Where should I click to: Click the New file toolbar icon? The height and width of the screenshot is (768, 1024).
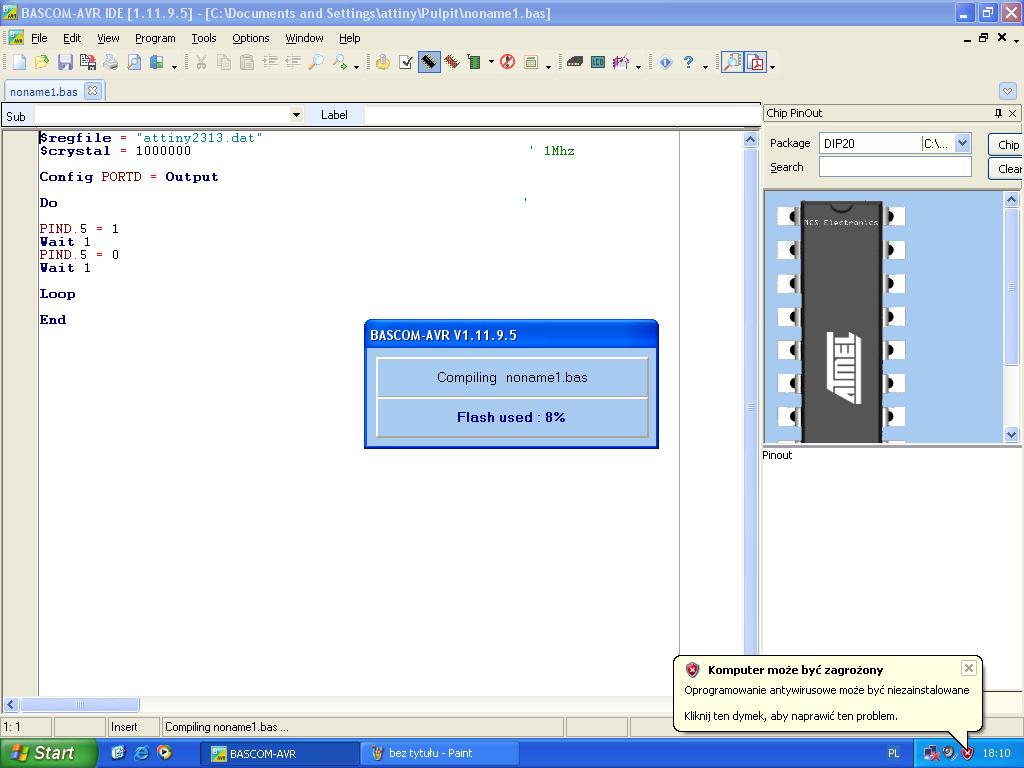pos(19,62)
